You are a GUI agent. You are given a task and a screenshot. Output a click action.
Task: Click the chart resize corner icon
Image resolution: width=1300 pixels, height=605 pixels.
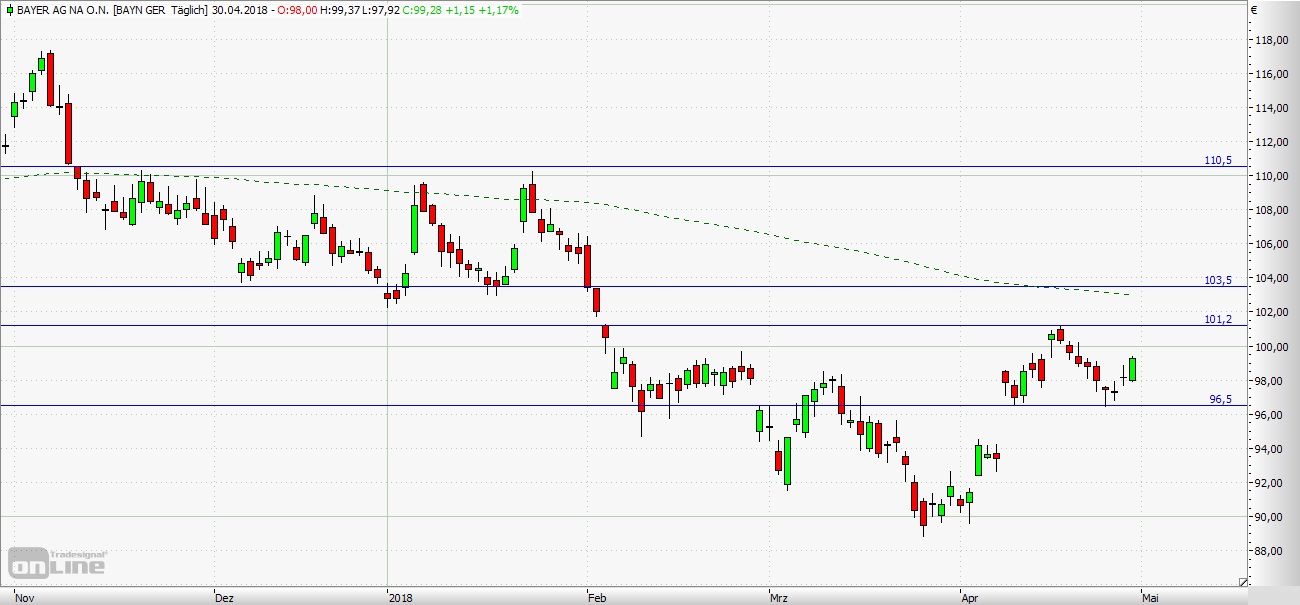(1243, 582)
